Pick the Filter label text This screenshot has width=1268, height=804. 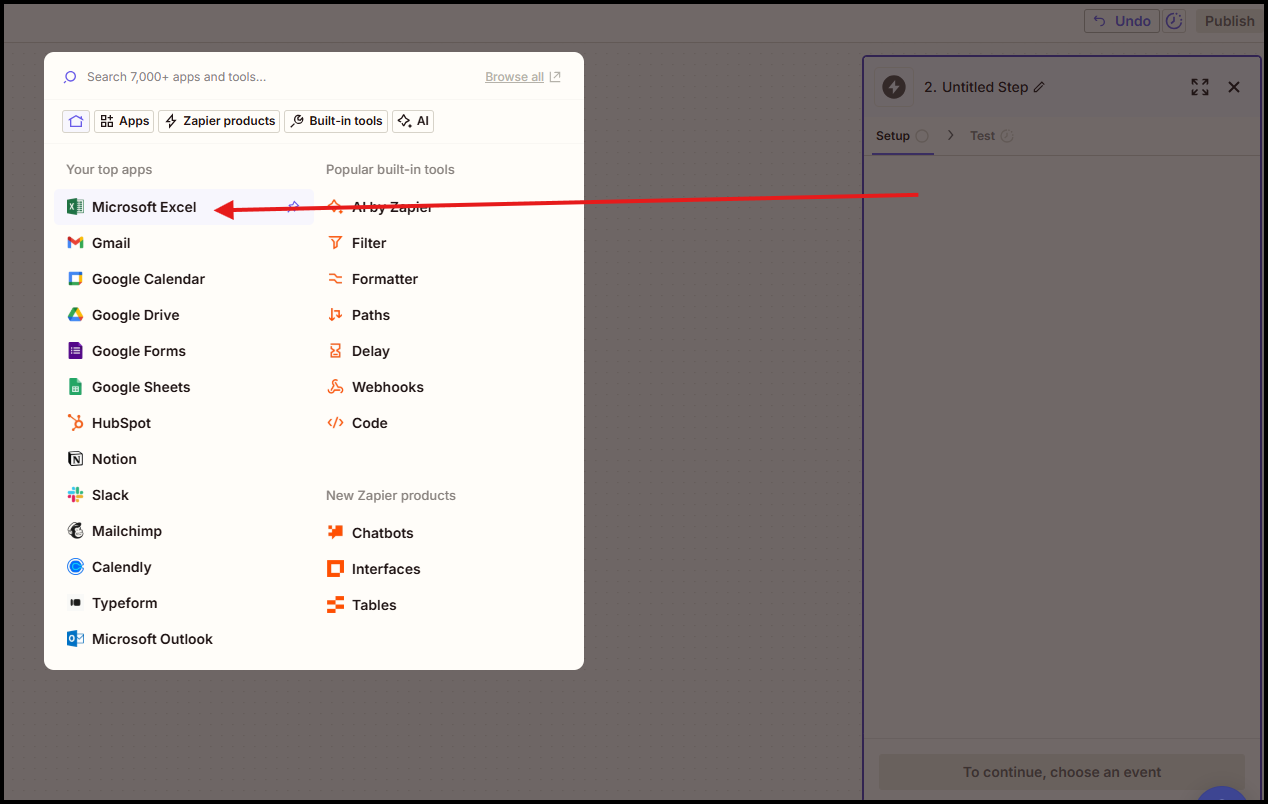pos(369,243)
